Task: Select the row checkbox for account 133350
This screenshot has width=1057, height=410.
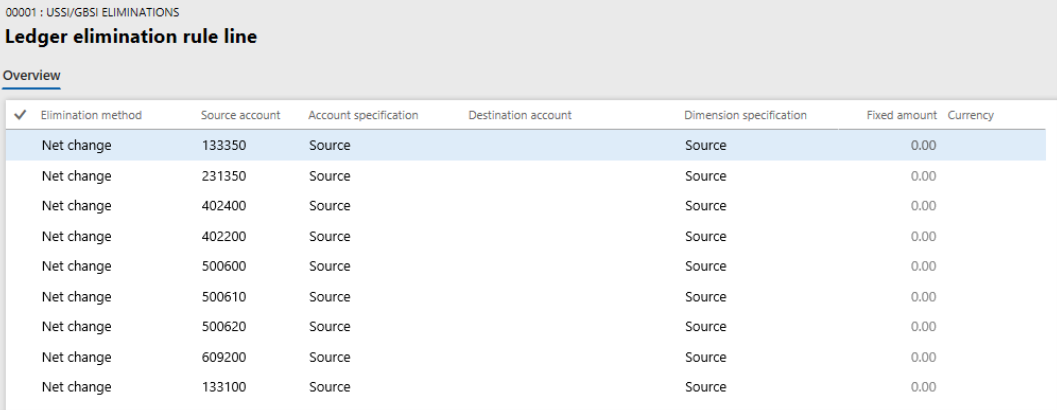Action: pos(20,146)
